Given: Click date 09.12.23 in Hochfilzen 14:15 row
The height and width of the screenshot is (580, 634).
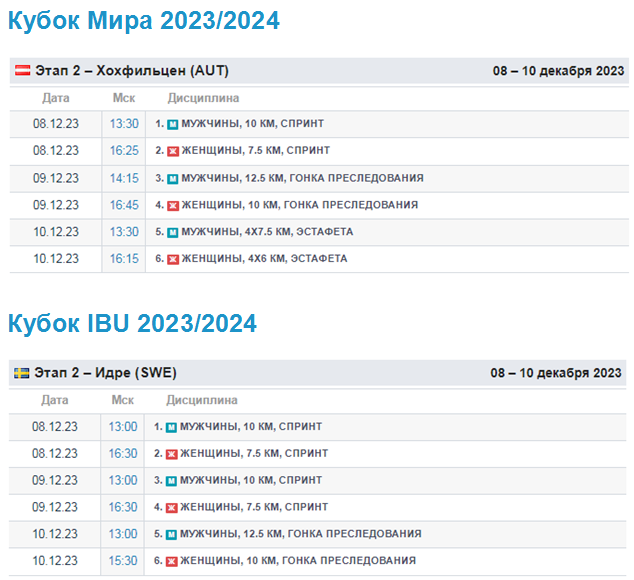Looking at the screenshot, I should (56, 178).
